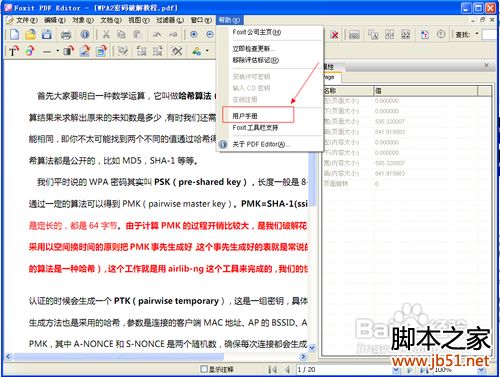Click the crossed-out clipping tool icon
500x377 pixels.
[177, 51]
